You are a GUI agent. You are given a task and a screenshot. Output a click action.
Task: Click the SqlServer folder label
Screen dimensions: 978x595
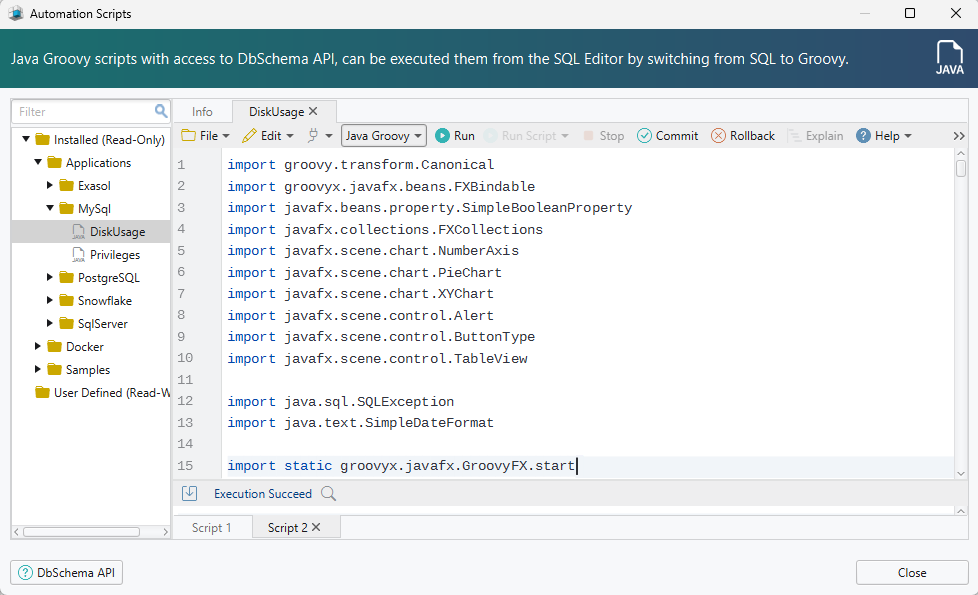point(102,324)
